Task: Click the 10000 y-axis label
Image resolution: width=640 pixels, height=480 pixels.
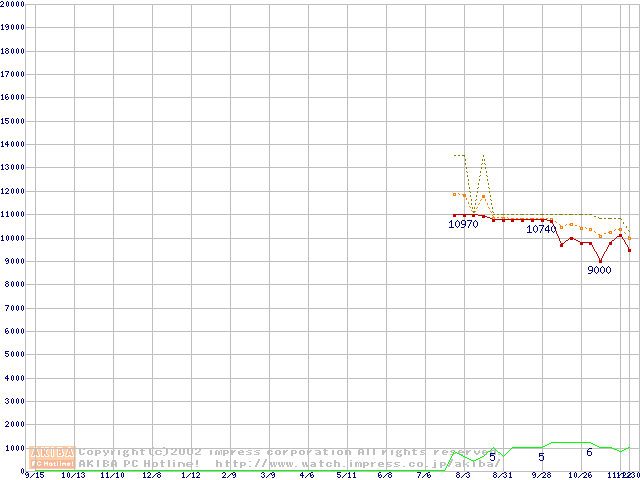Action: (x=13, y=238)
